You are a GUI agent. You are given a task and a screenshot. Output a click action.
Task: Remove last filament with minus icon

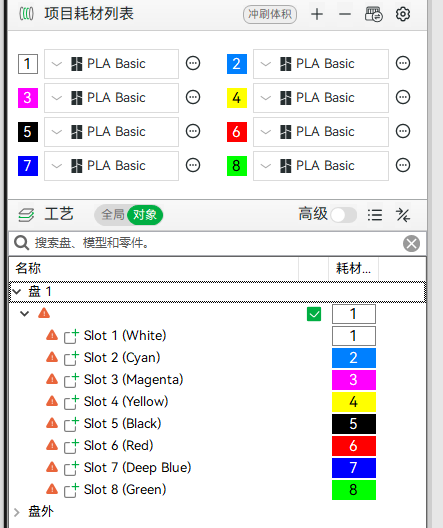[x=345, y=14]
